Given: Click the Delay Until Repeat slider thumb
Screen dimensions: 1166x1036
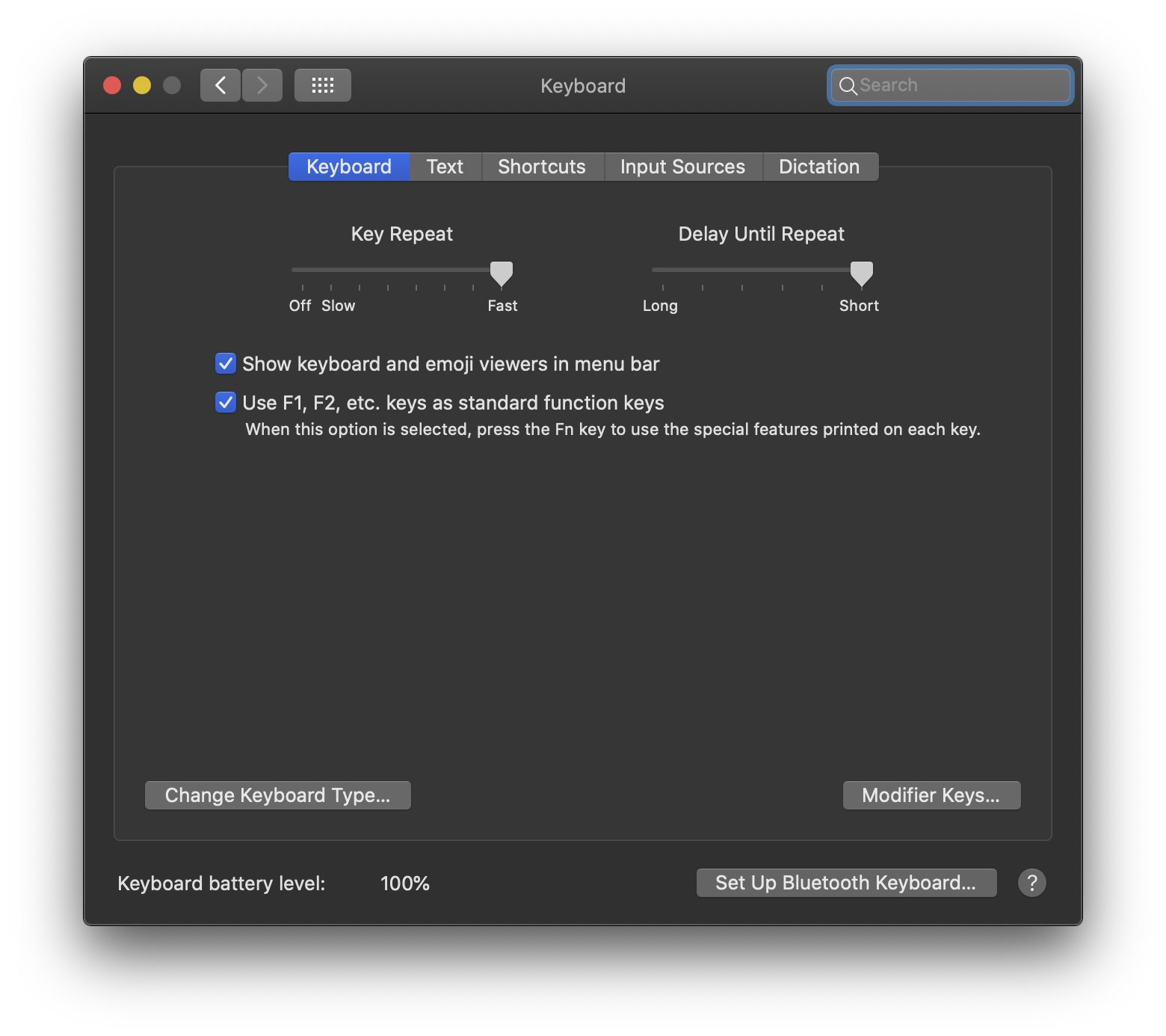Looking at the screenshot, I should coord(861,274).
